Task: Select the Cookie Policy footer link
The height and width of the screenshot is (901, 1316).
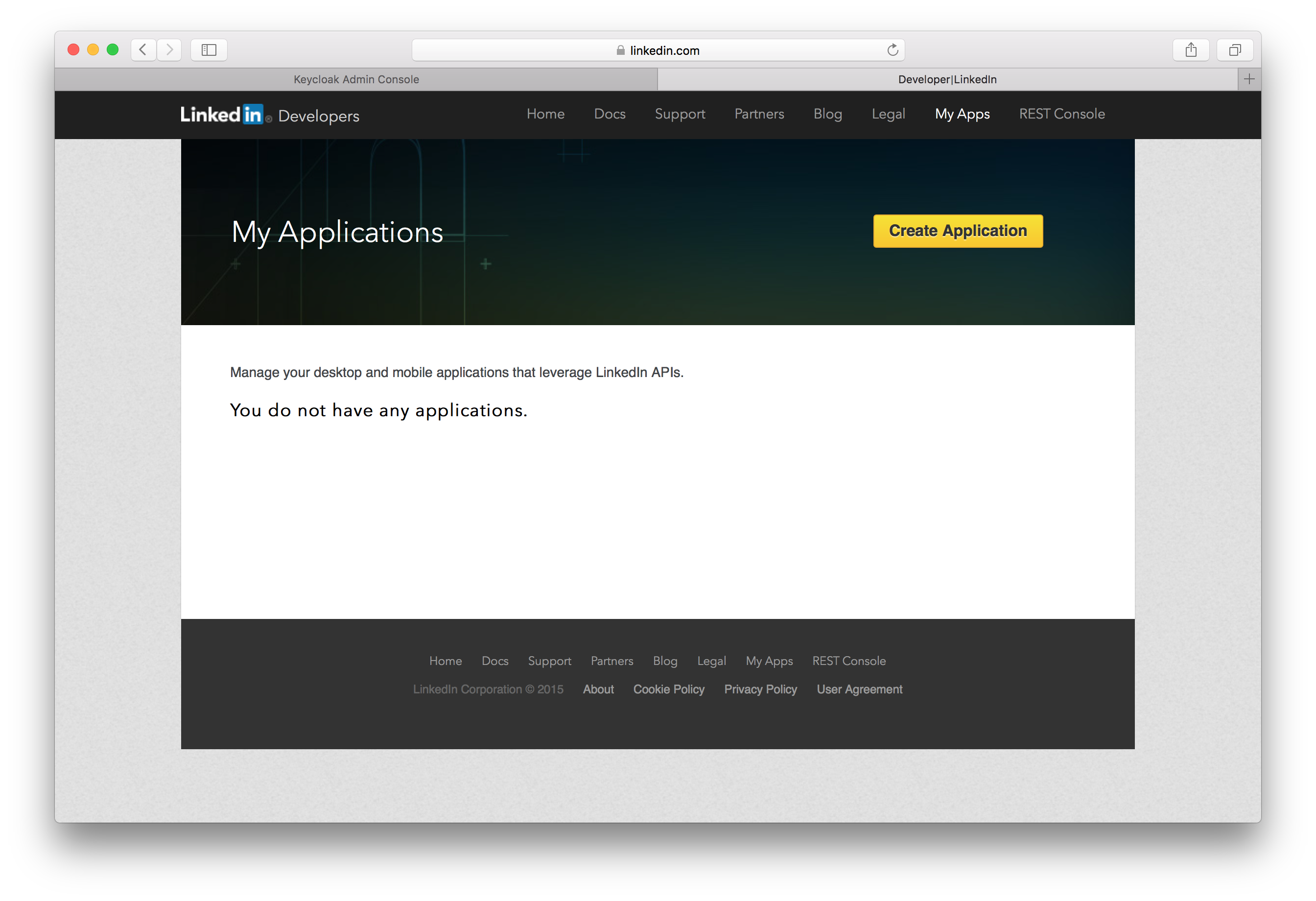Action: point(668,689)
